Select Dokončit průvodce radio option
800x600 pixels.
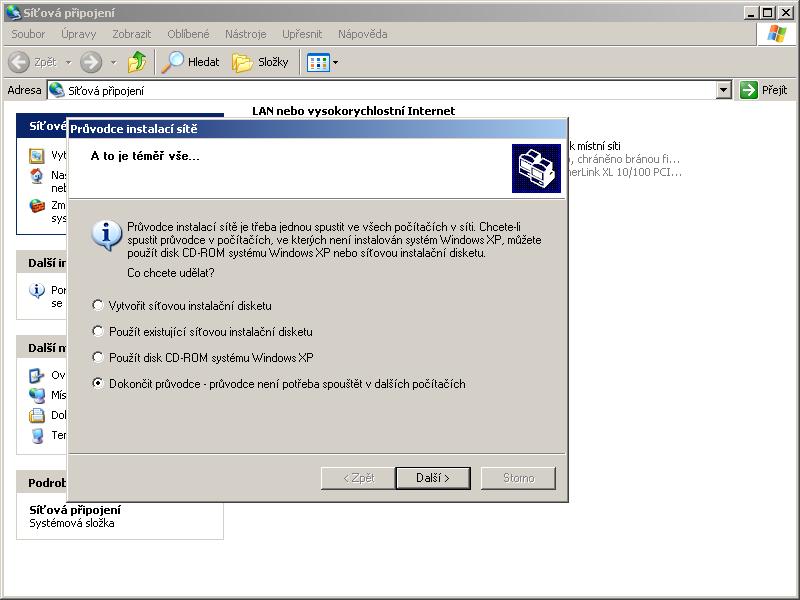[x=98, y=384]
